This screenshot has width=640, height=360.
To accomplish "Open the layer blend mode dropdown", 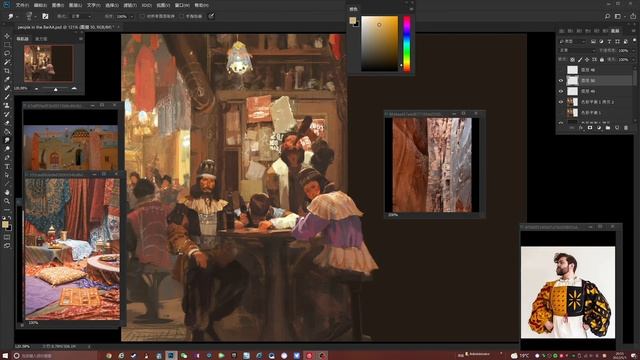I will point(577,50).
